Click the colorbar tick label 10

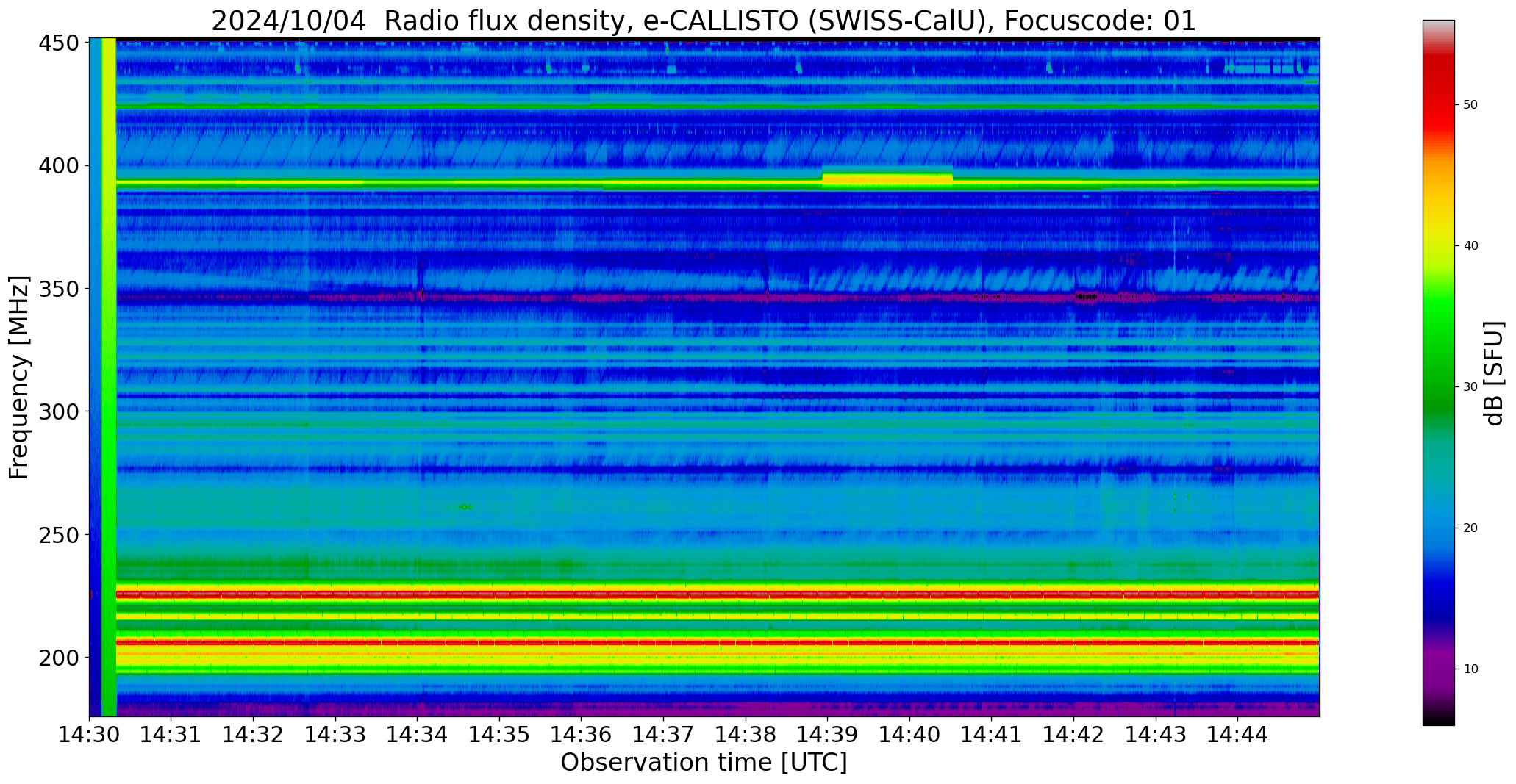pos(1470,669)
